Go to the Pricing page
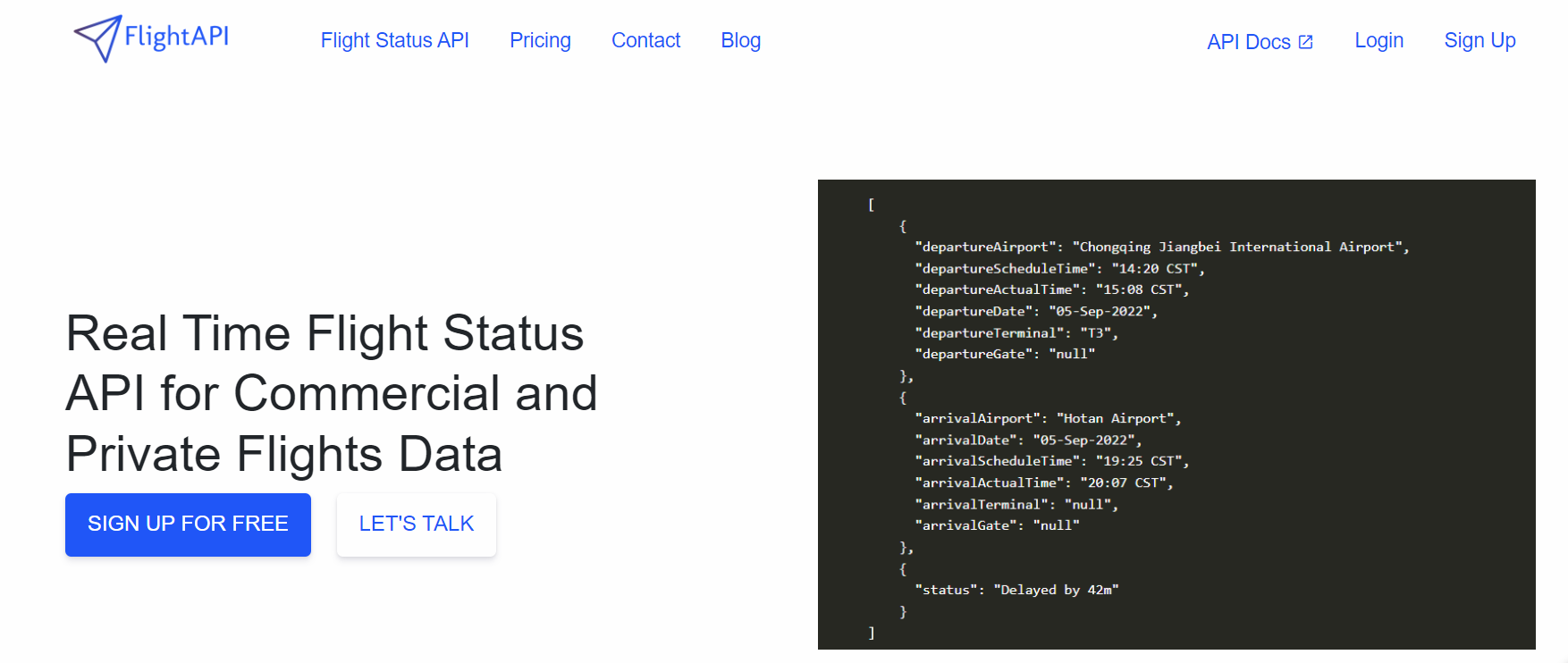This screenshot has width=1568, height=663. coord(540,40)
